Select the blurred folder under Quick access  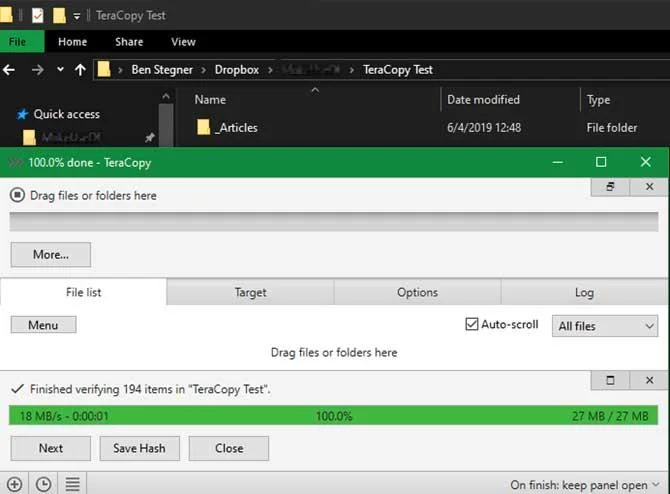71,137
